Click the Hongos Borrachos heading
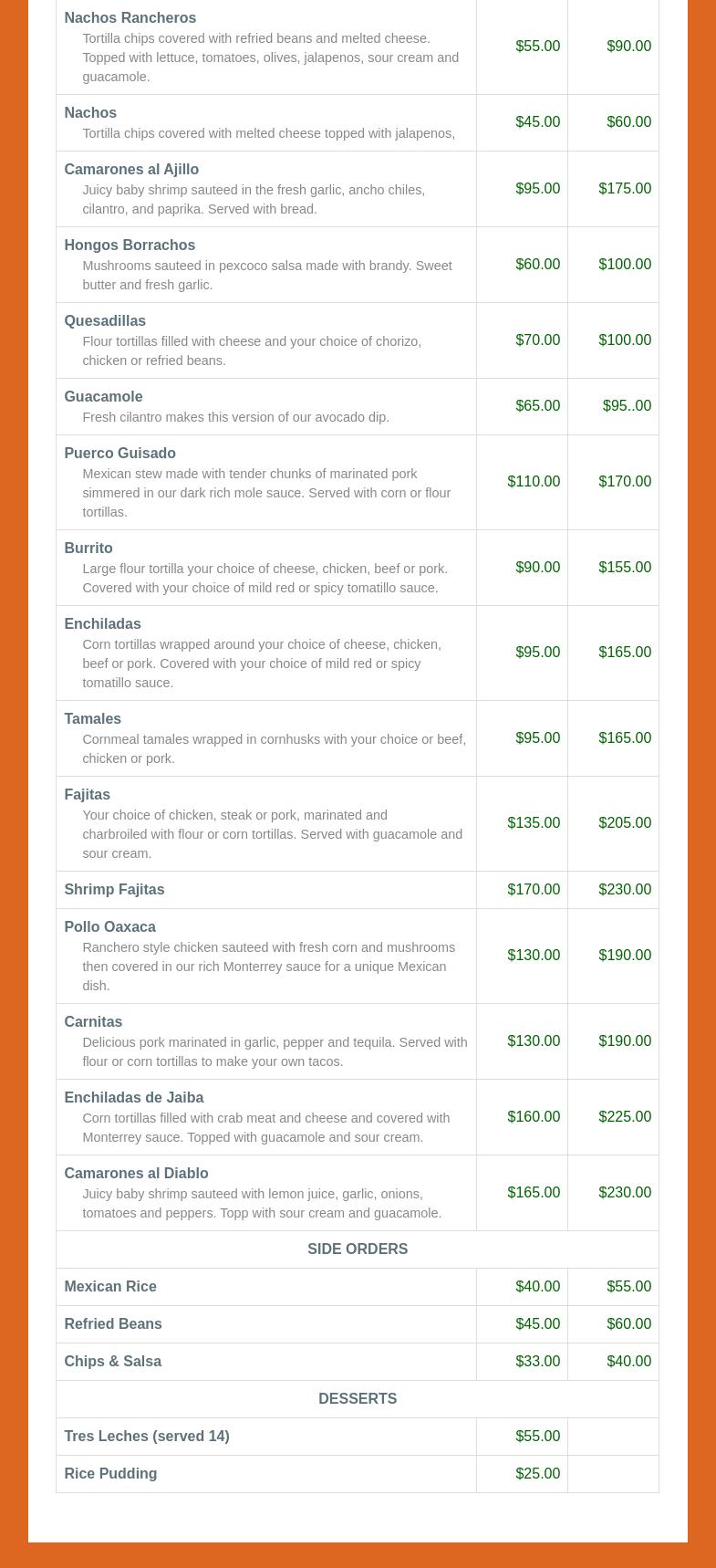This screenshot has height=1568, width=716. tap(130, 246)
